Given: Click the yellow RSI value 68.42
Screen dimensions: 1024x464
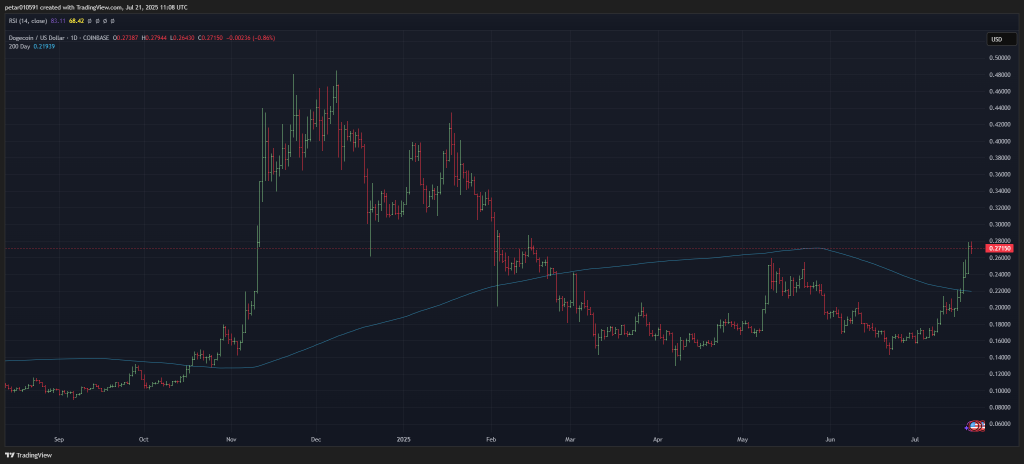Looking at the screenshot, I should coord(77,21).
